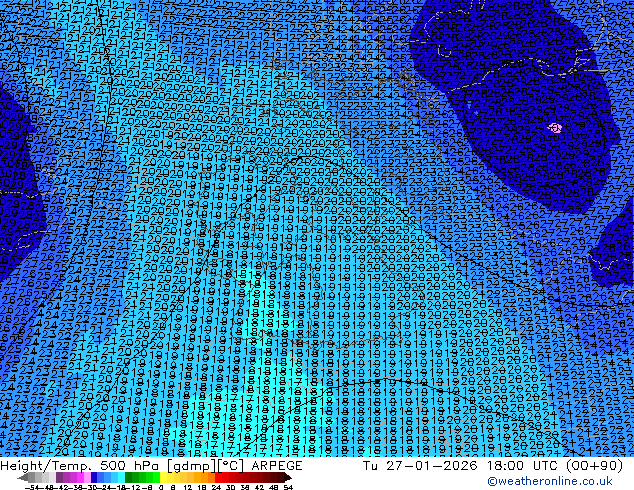The image size is (634, 490).
Task: Click the 54 label on the legend scale
Action: (287, 487)
